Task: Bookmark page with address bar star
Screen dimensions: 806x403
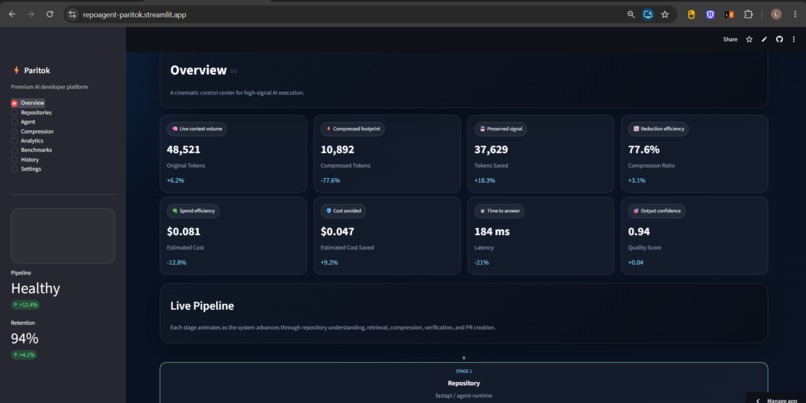Action: click(x=665, y=14)
